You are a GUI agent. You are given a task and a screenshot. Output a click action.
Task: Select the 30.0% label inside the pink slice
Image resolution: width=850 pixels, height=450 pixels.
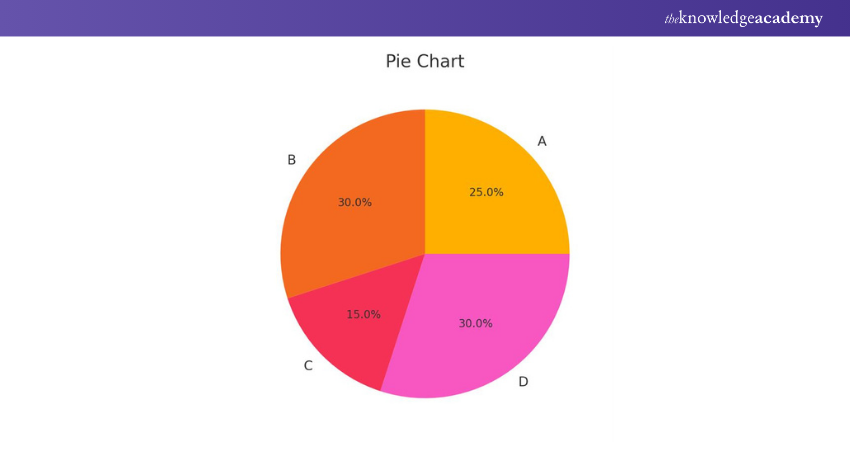[x=476, y=323]
